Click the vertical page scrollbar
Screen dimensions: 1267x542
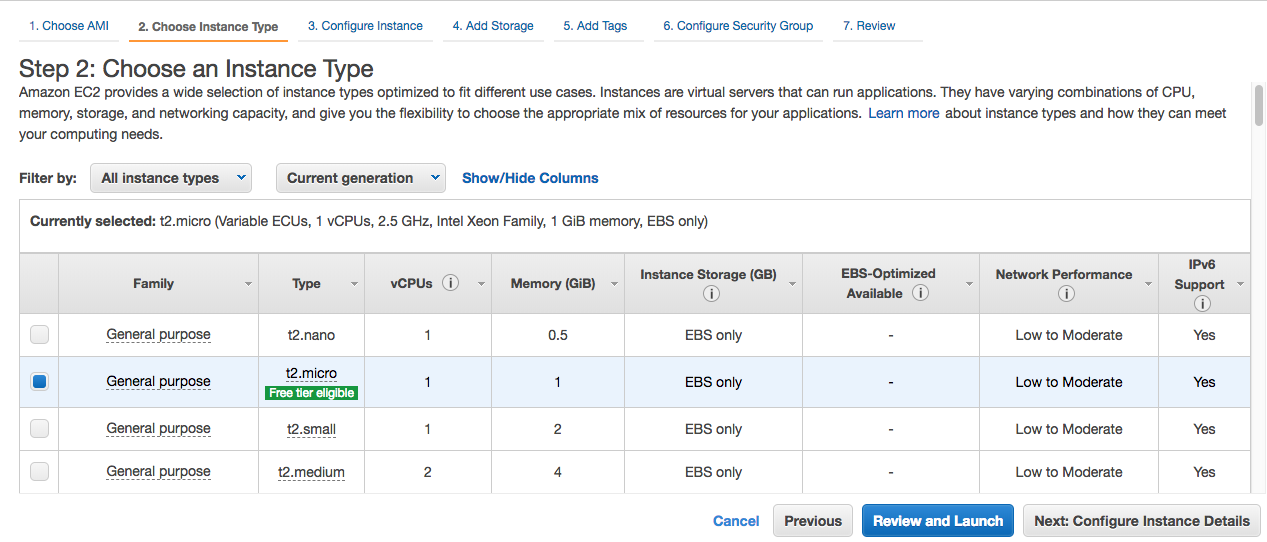1259,105
